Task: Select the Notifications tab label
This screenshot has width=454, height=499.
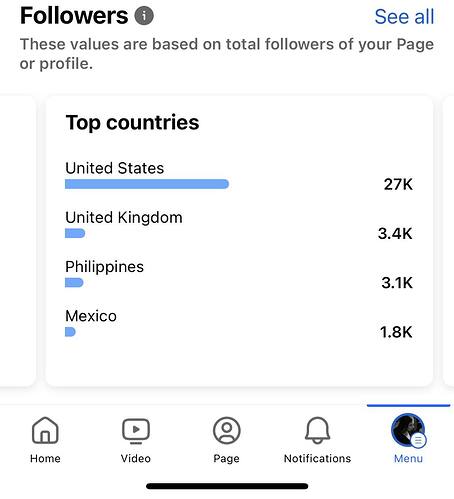Action: (317, 459)
